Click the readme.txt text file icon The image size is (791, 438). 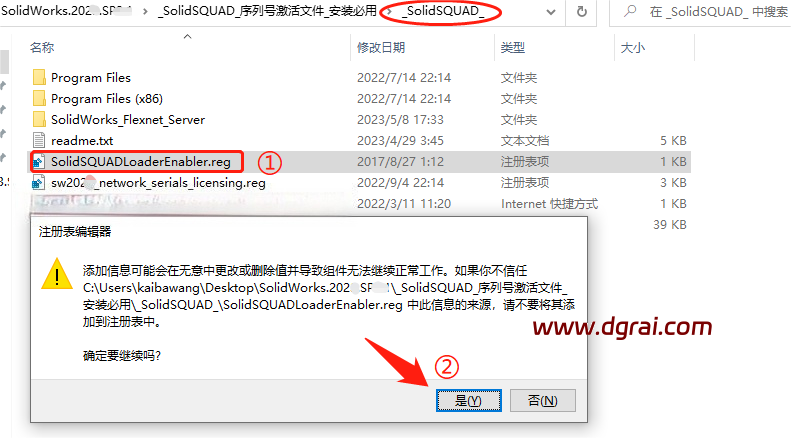point(39,140)
